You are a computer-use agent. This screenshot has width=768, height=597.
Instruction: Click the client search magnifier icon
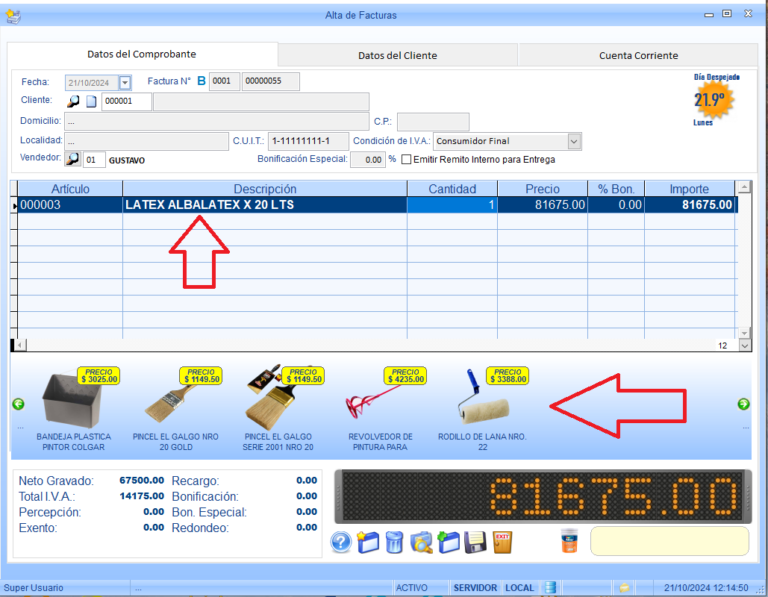pyautogui.click(x=73, y=101)
